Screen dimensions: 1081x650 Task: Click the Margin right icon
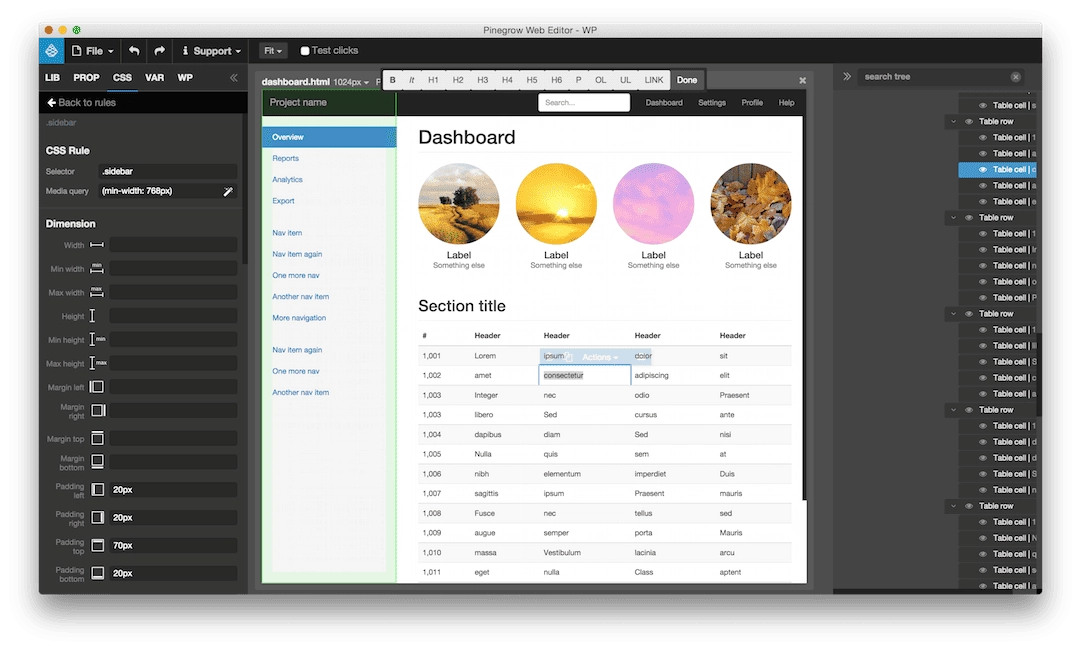[99, 410]
